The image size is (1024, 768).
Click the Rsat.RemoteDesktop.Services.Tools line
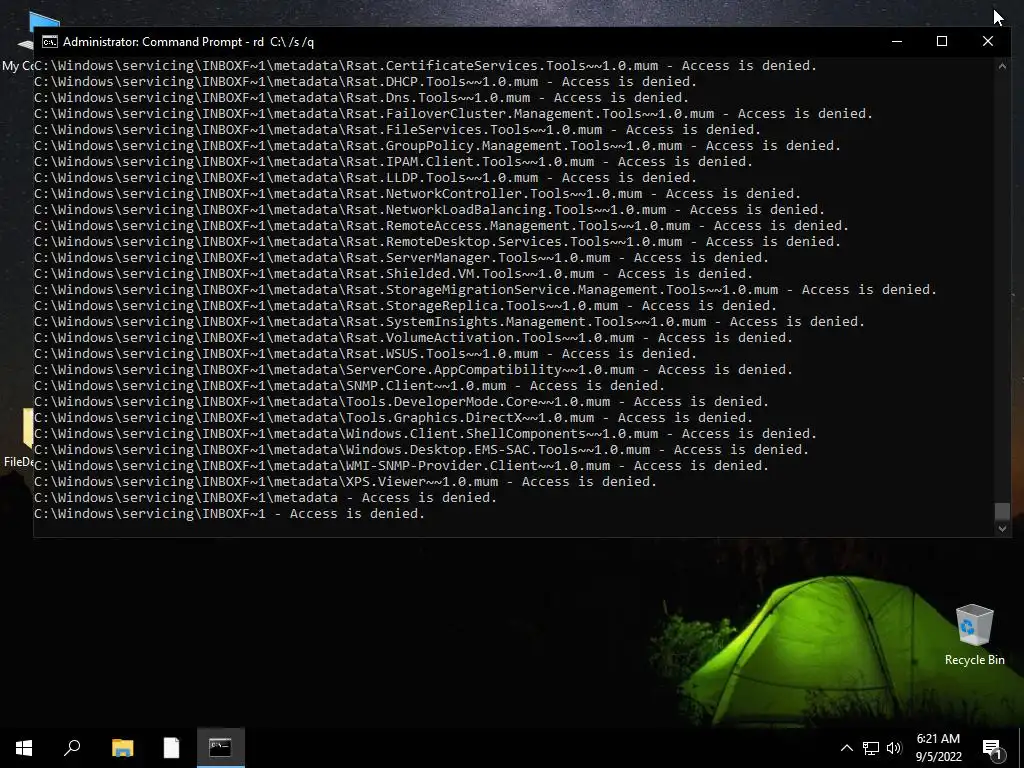(x=438, y=242)
